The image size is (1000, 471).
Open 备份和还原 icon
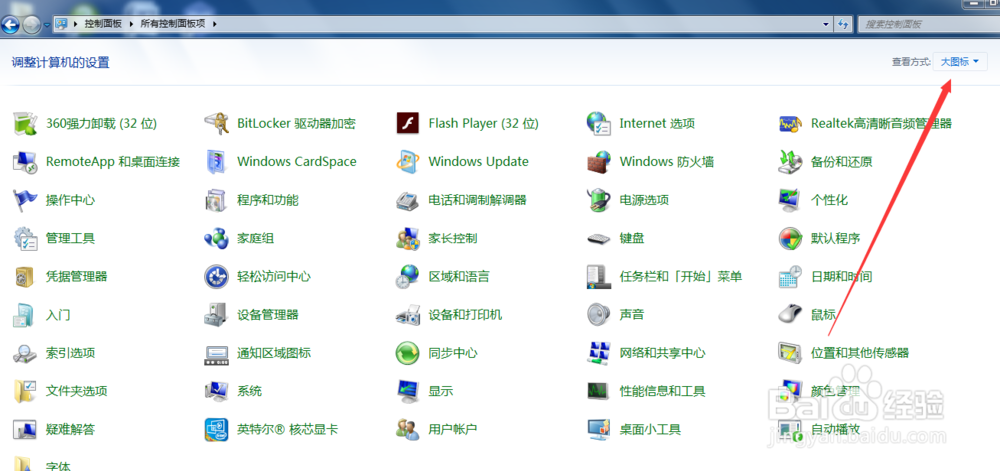pos(790,161)
